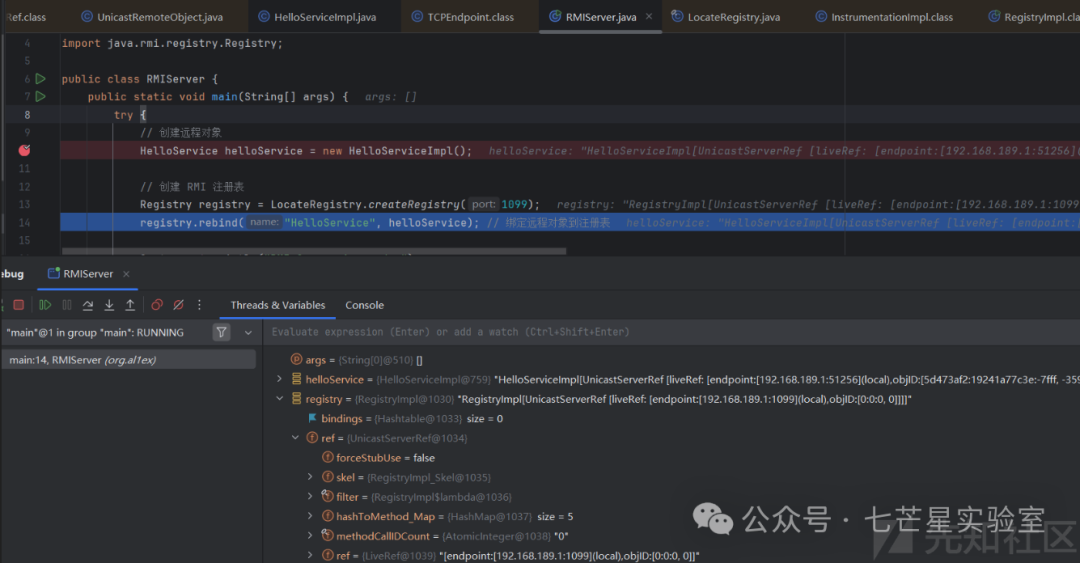Expand the hashToMethod_Map node

coord(310,516)
